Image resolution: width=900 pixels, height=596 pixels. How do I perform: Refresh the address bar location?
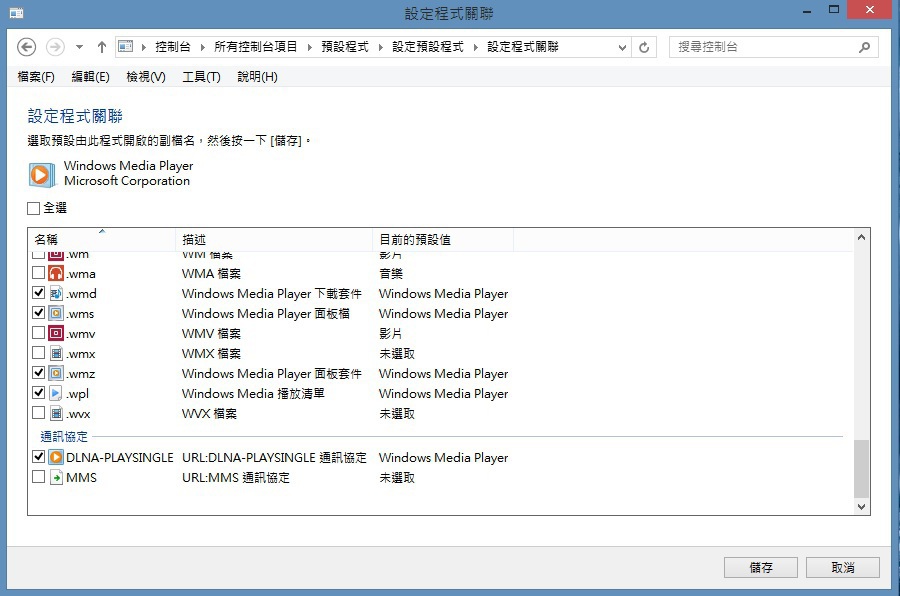[644, 47]
